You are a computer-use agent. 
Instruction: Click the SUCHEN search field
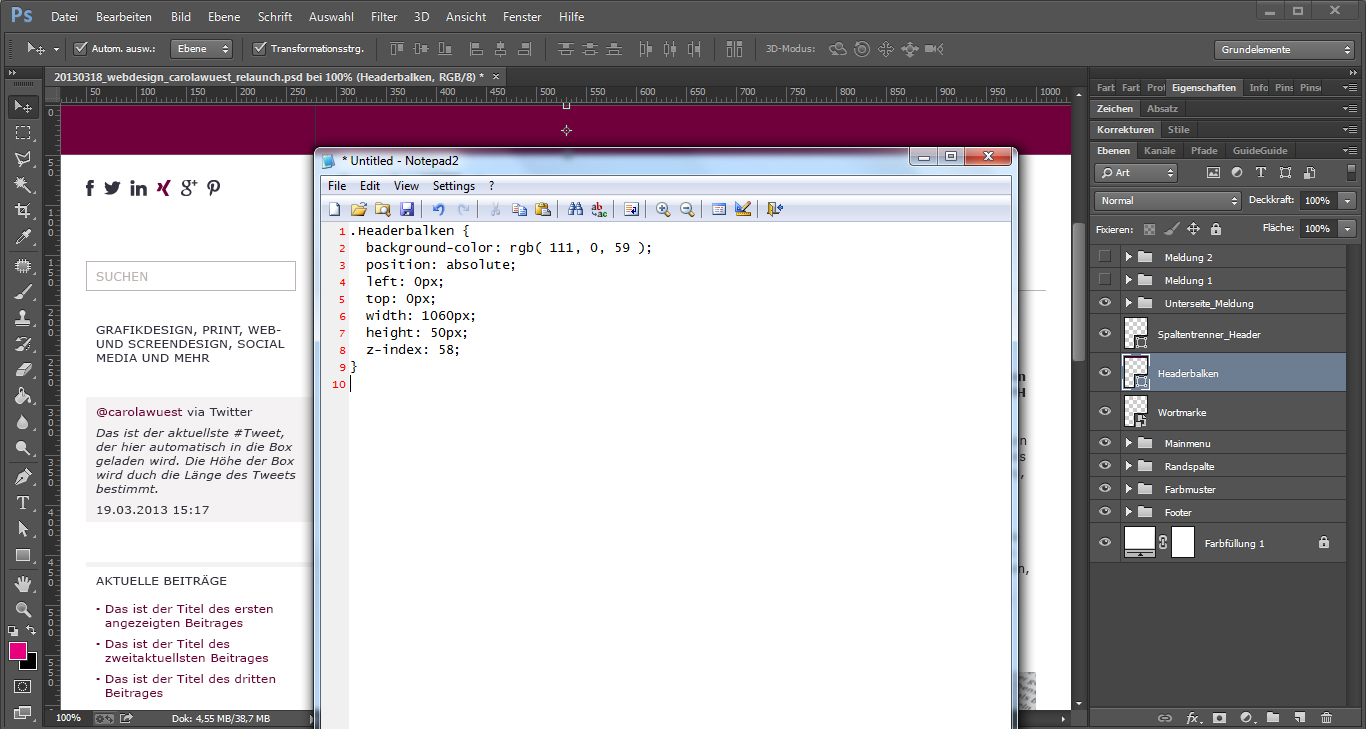pos(191,276)
